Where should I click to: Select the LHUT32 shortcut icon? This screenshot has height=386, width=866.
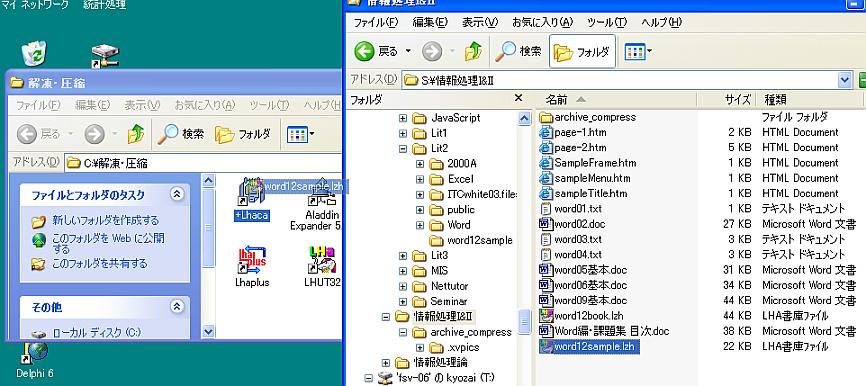323,261
